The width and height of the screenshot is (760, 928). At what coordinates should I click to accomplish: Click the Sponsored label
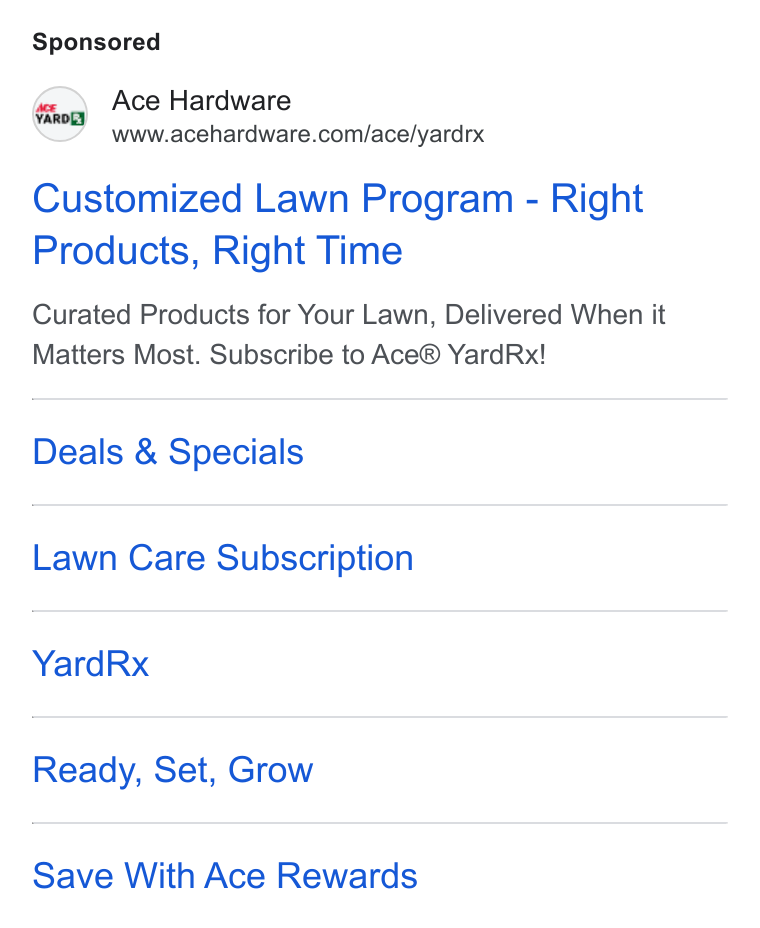96,42
